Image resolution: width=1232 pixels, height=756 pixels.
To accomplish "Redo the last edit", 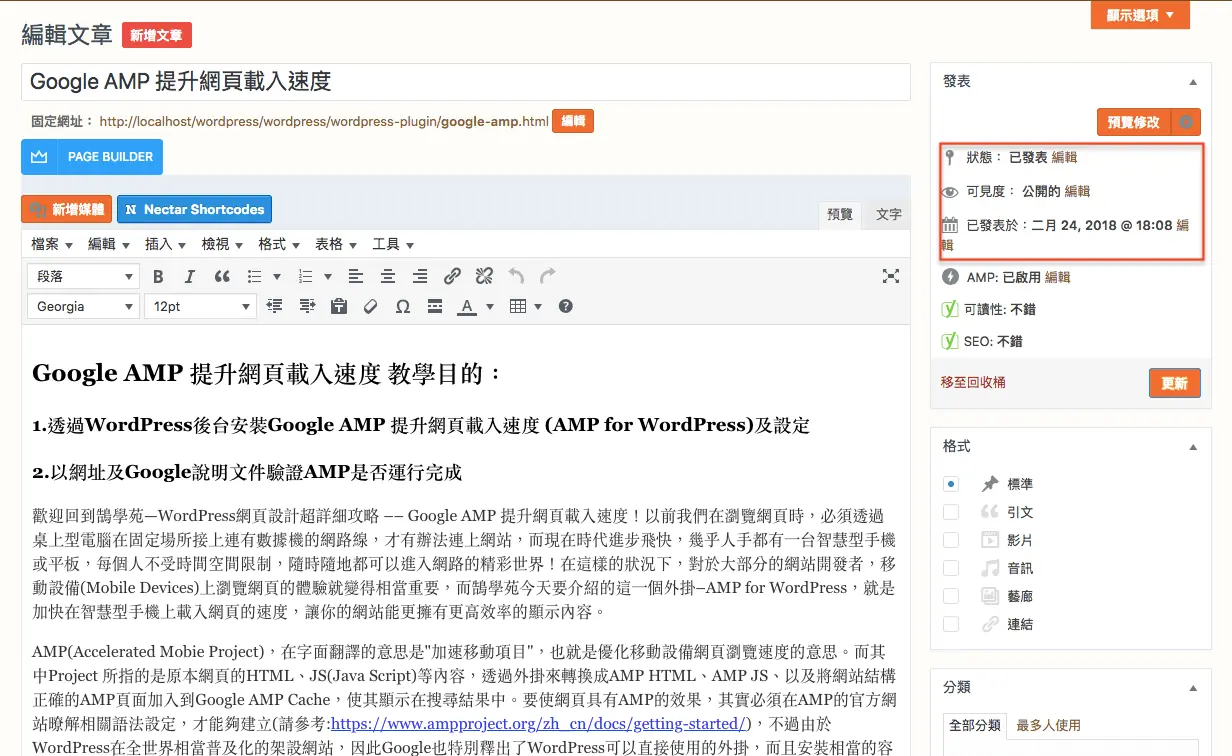I will [x=548, y=277].
